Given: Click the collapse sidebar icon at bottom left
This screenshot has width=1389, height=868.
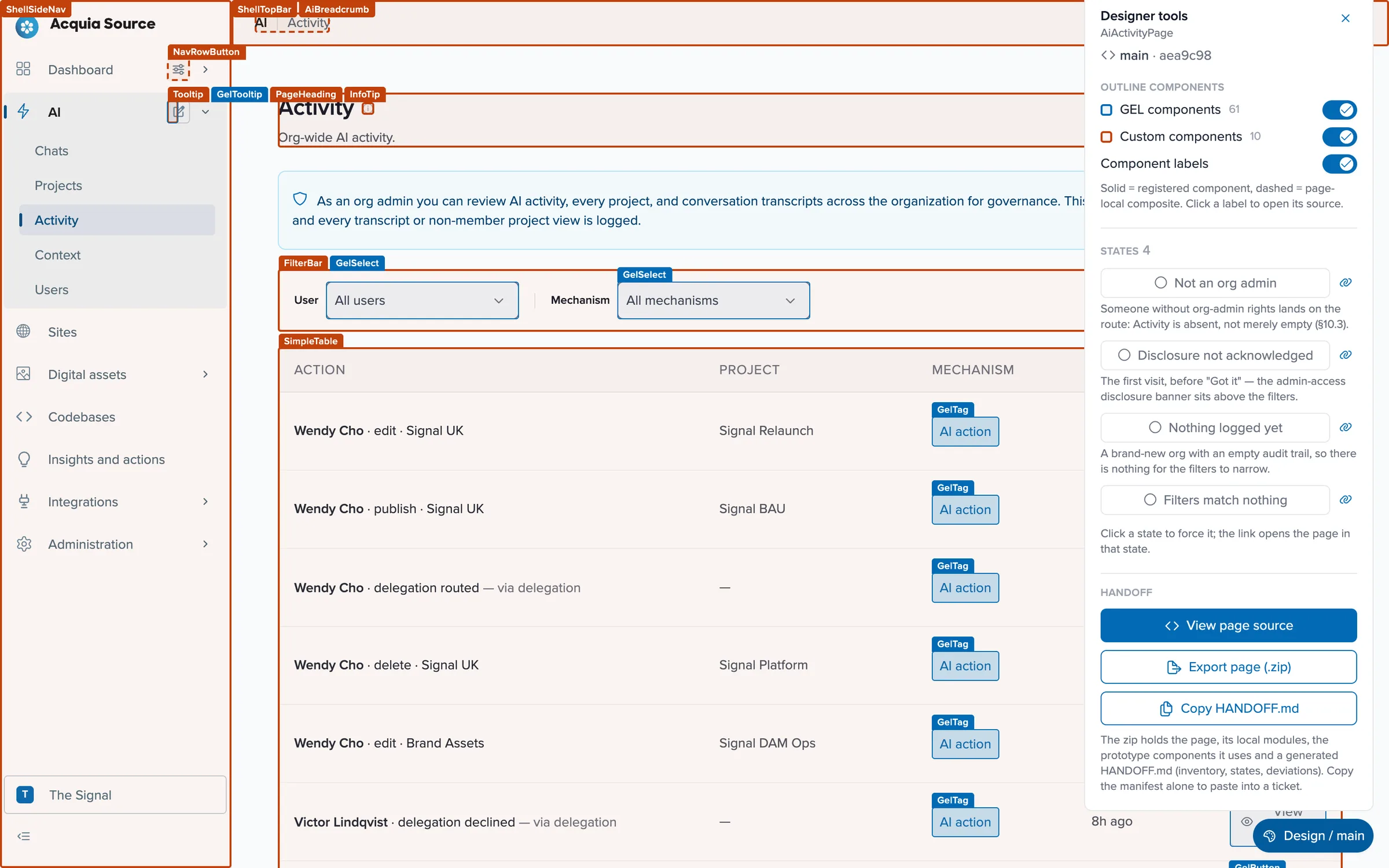Looking at the screenshot, I should click(x=24, y=836).
